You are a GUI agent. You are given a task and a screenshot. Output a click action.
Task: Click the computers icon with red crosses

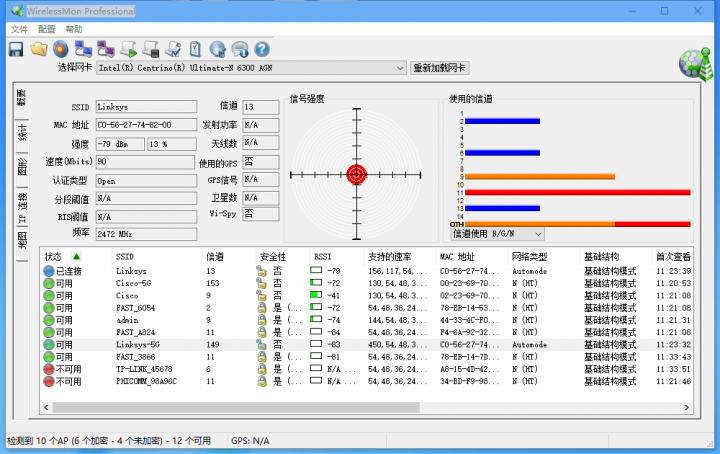pos(106,49)
